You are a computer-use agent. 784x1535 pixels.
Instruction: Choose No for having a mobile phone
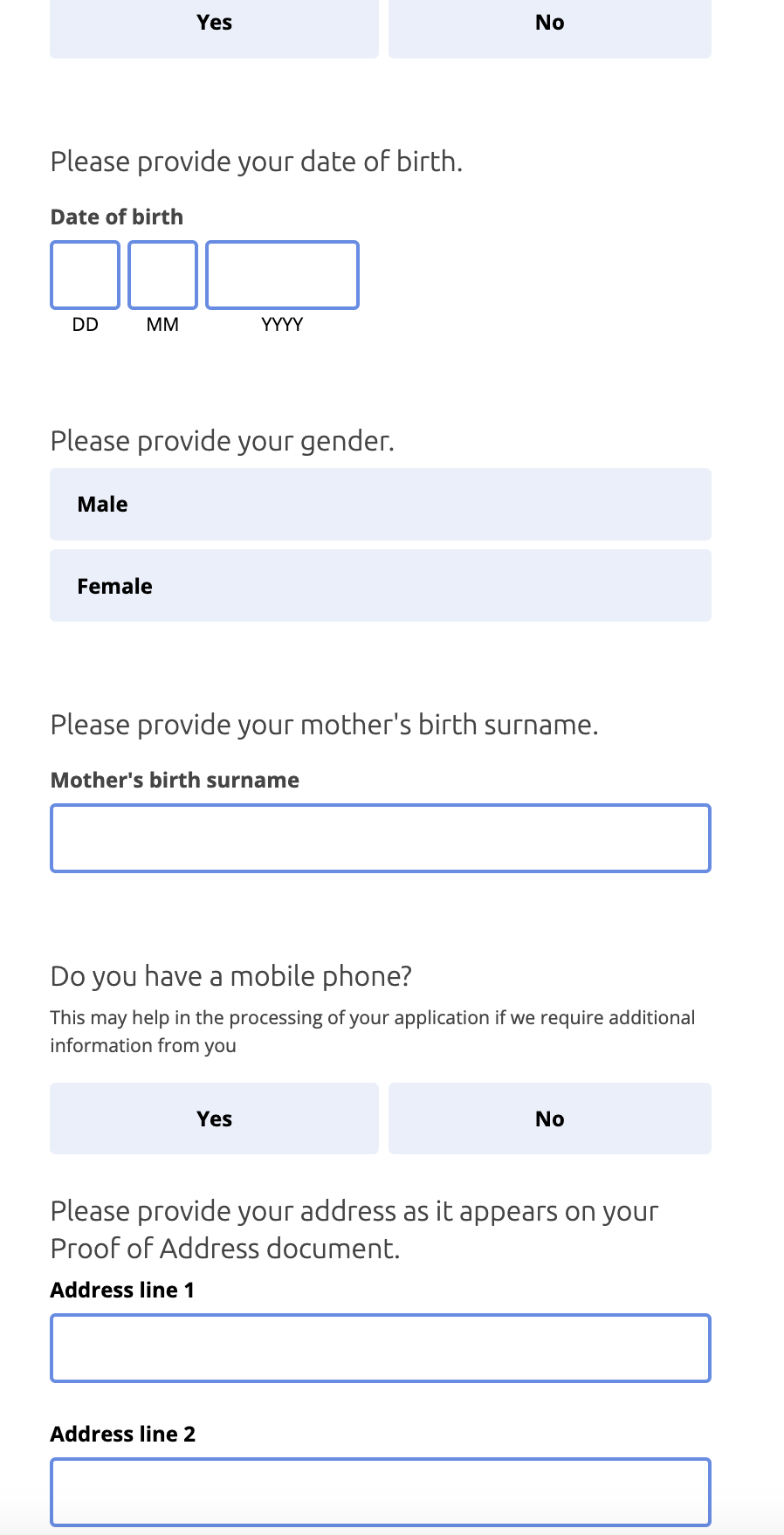pos(549,1119)
